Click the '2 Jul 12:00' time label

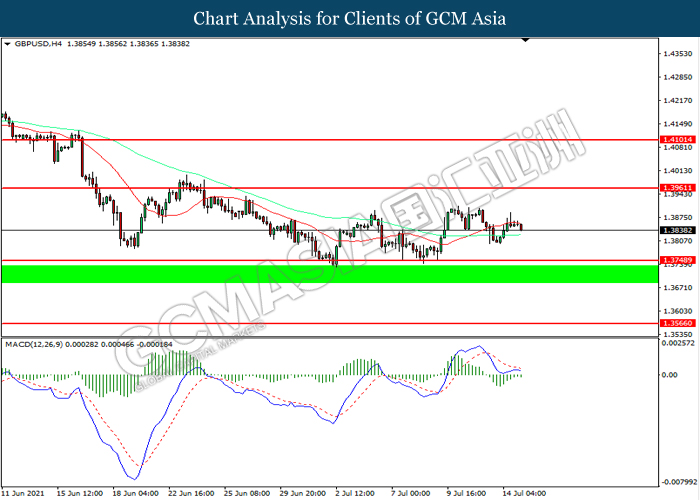click(x=356, y=493)
